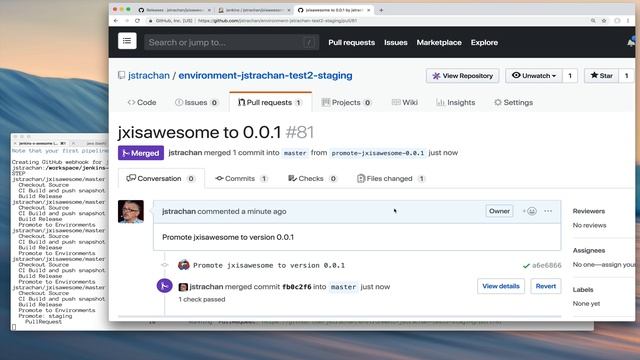
Task: Open the Labels sidebar section
Action: (x=583, y=289)
